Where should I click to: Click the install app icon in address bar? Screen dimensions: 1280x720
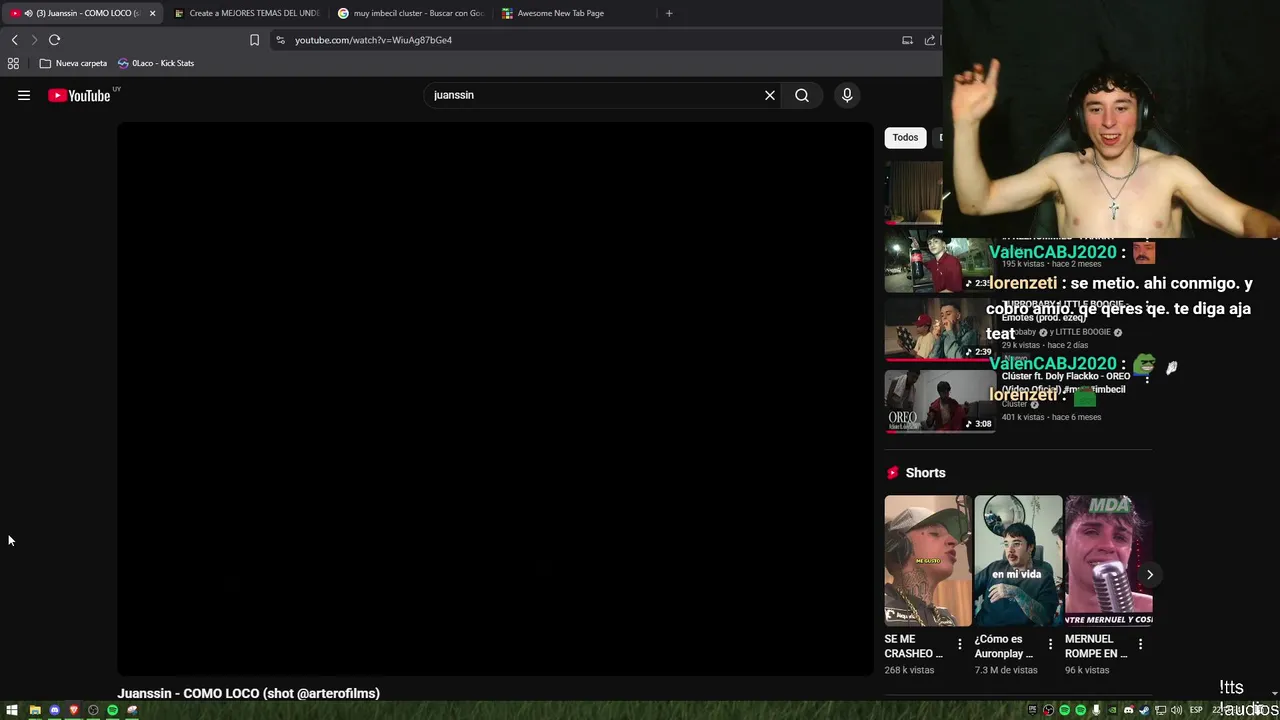[907, 40]
